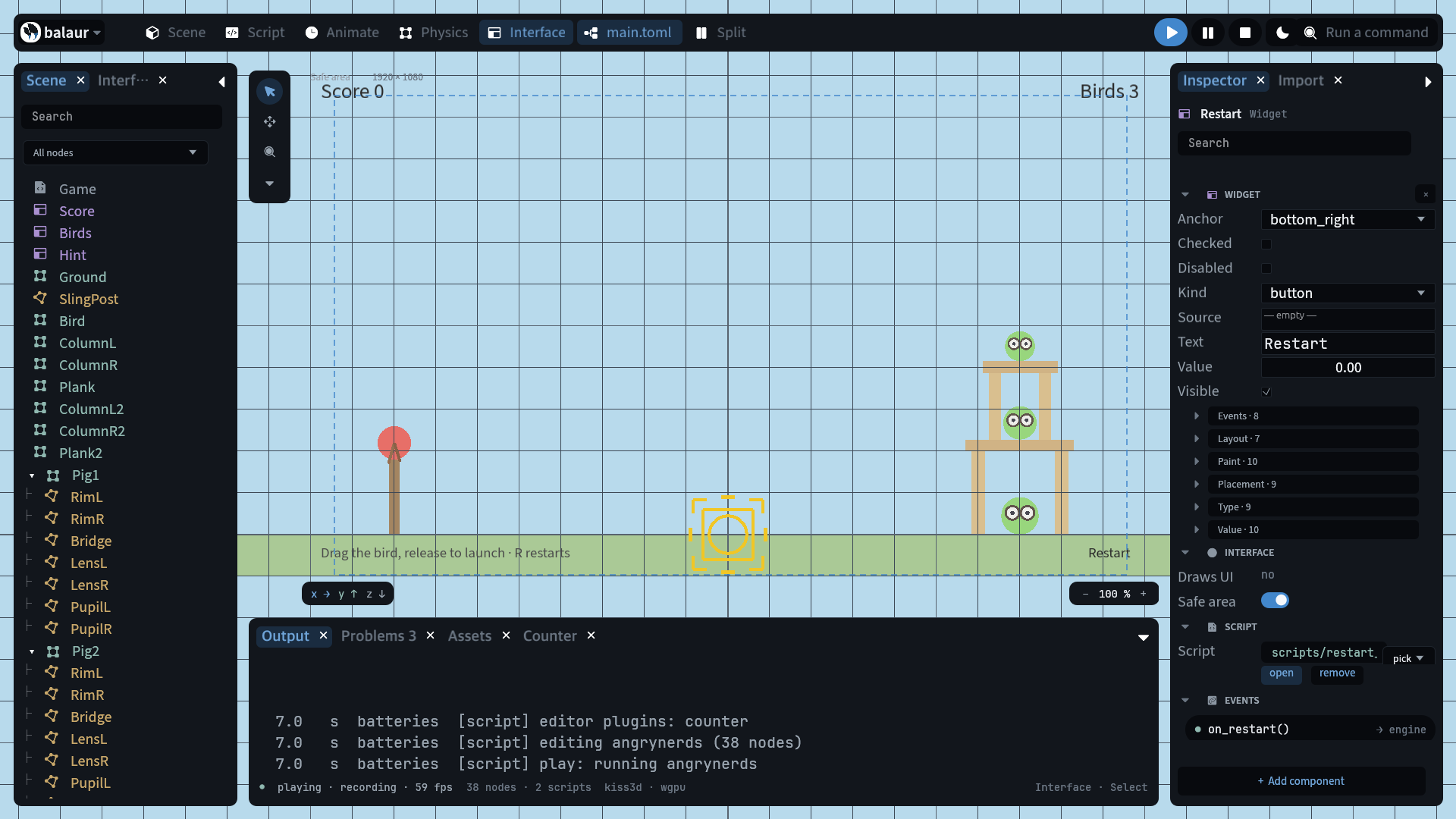Screen dimensions: 1456x819
Task: Collapse the left Scene panel arrow
Action: pos(221,81)
